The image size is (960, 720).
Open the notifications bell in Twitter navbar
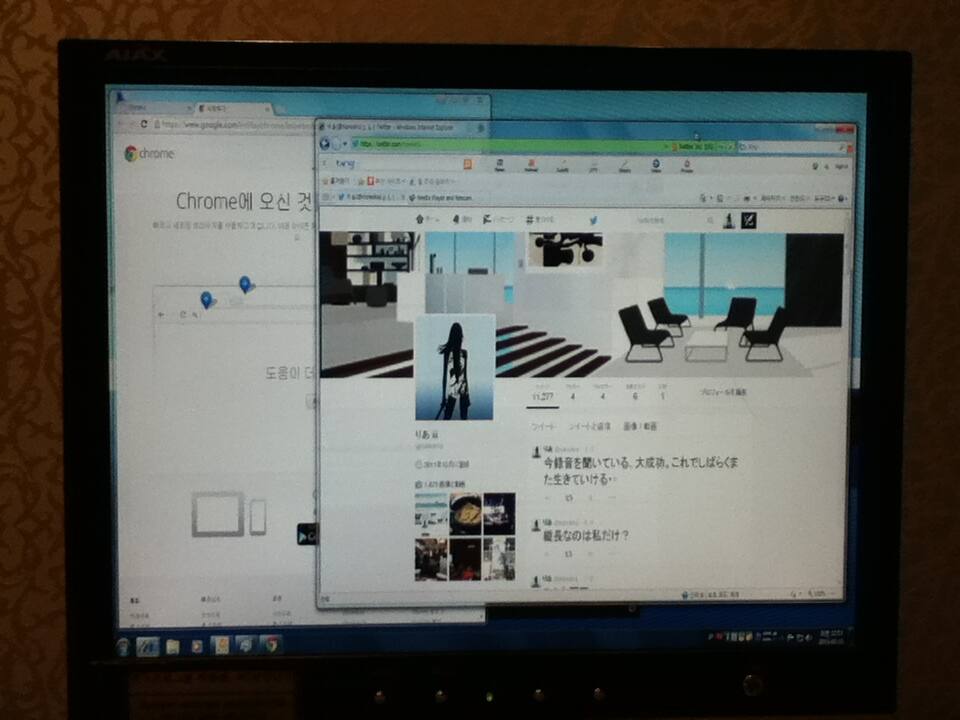[456, 220]
